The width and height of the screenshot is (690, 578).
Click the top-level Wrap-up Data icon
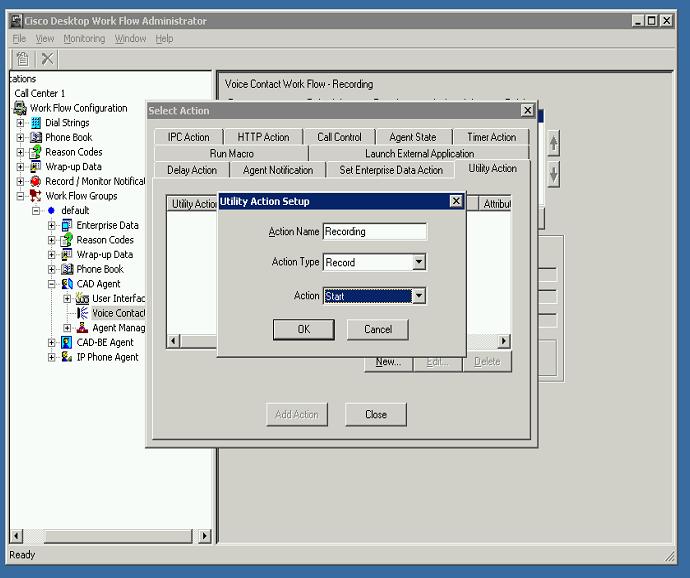[x=36, y=166]
